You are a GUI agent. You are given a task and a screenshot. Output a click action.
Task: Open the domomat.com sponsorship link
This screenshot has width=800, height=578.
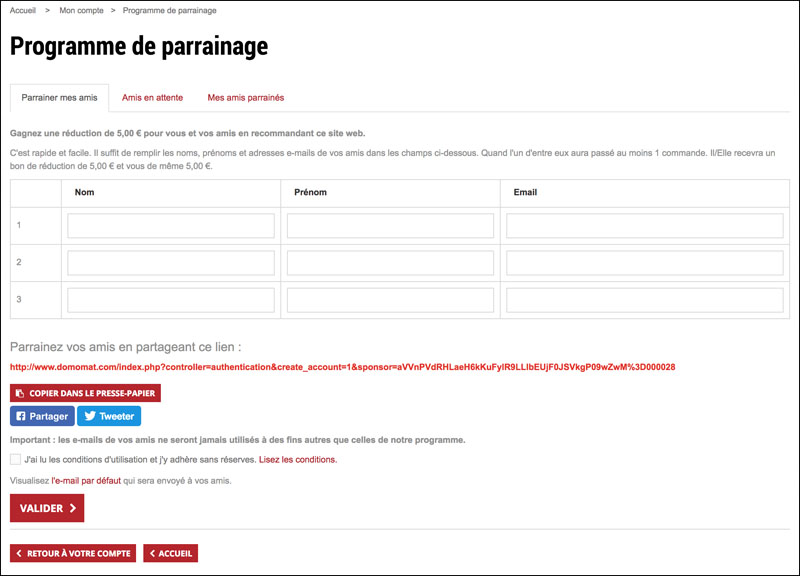click(x=342, y=367)
